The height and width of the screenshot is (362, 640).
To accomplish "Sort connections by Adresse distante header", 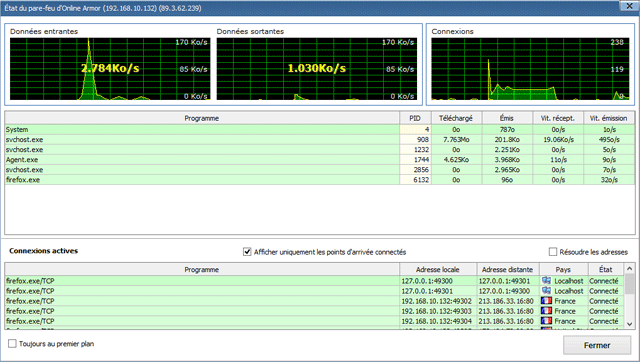I will (x=508, y=270).
